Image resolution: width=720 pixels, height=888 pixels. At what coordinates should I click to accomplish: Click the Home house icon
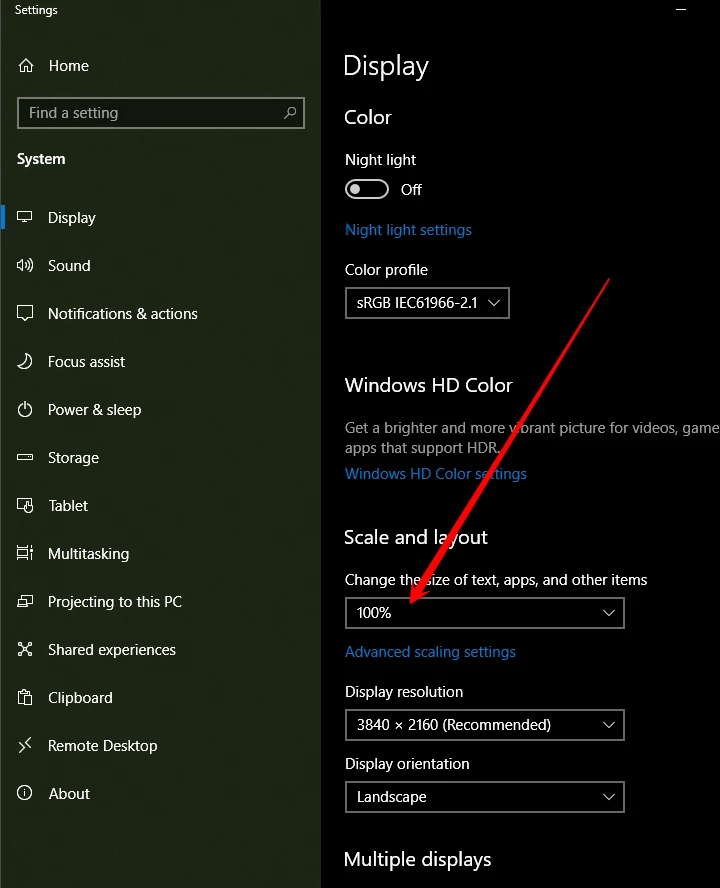25,66
